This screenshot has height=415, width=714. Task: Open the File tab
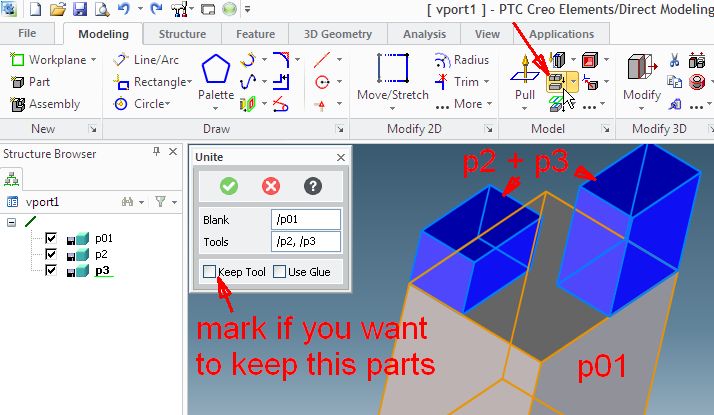point(27,33)
